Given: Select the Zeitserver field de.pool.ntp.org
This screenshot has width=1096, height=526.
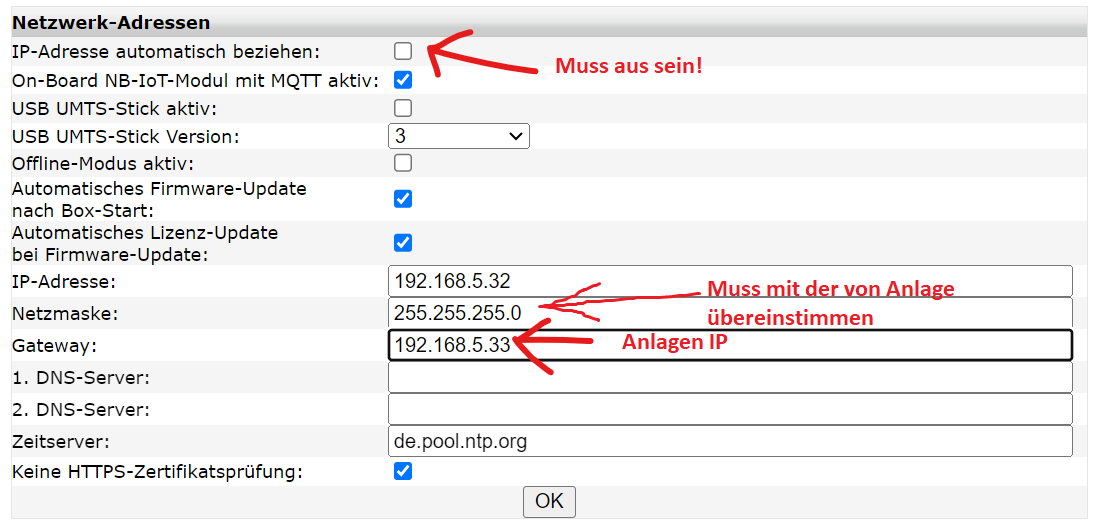Looking at the screenshot, I should point(730,441).
